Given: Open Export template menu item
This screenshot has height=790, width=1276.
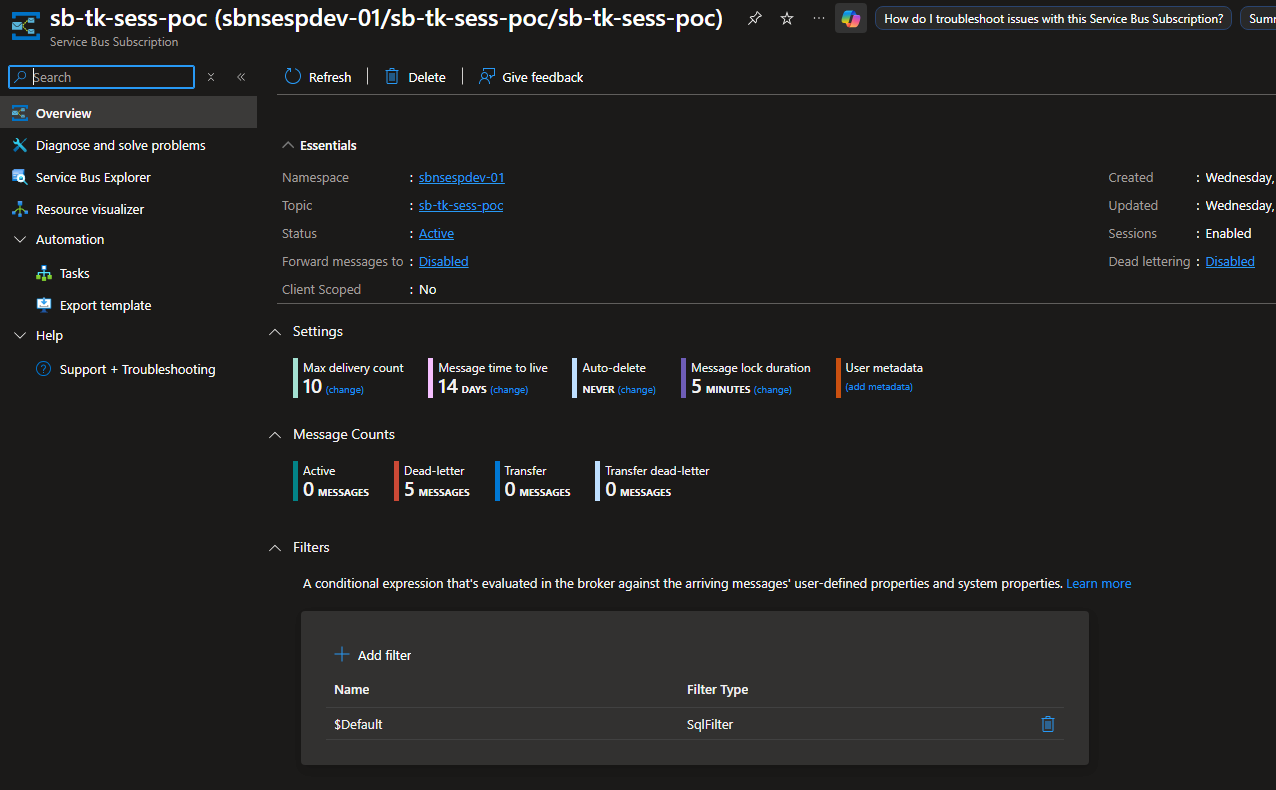Looking at the screenshot, I should click(105, 305).
